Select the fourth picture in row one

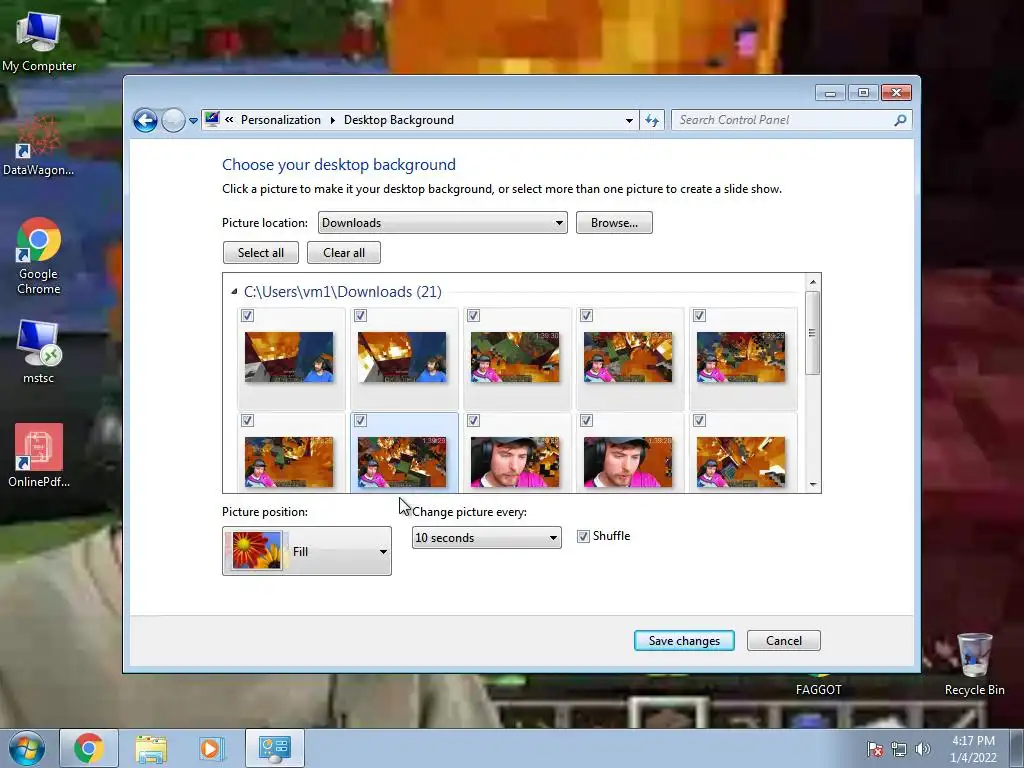[x=628, y=357]
